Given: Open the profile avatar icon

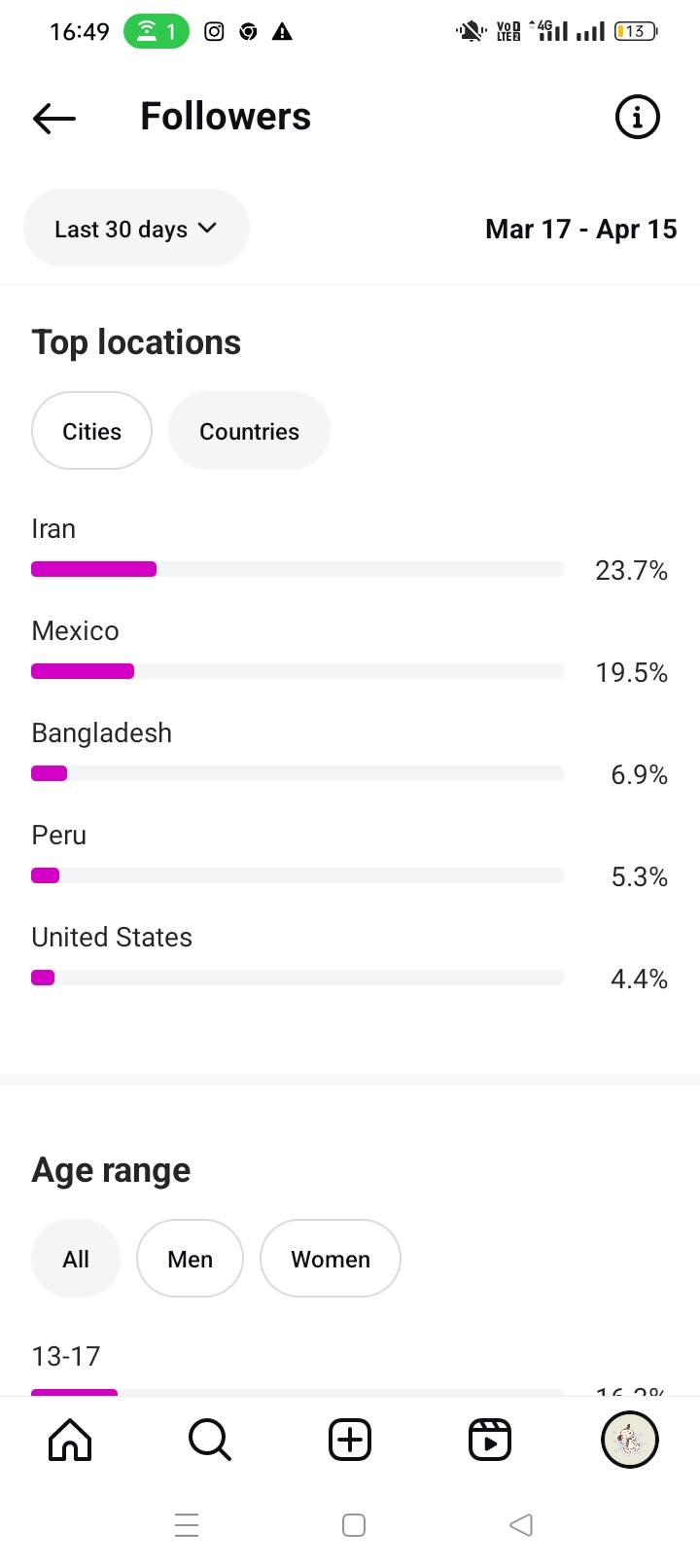Looking at the screenshot, I should click(x=630, y=1440).
